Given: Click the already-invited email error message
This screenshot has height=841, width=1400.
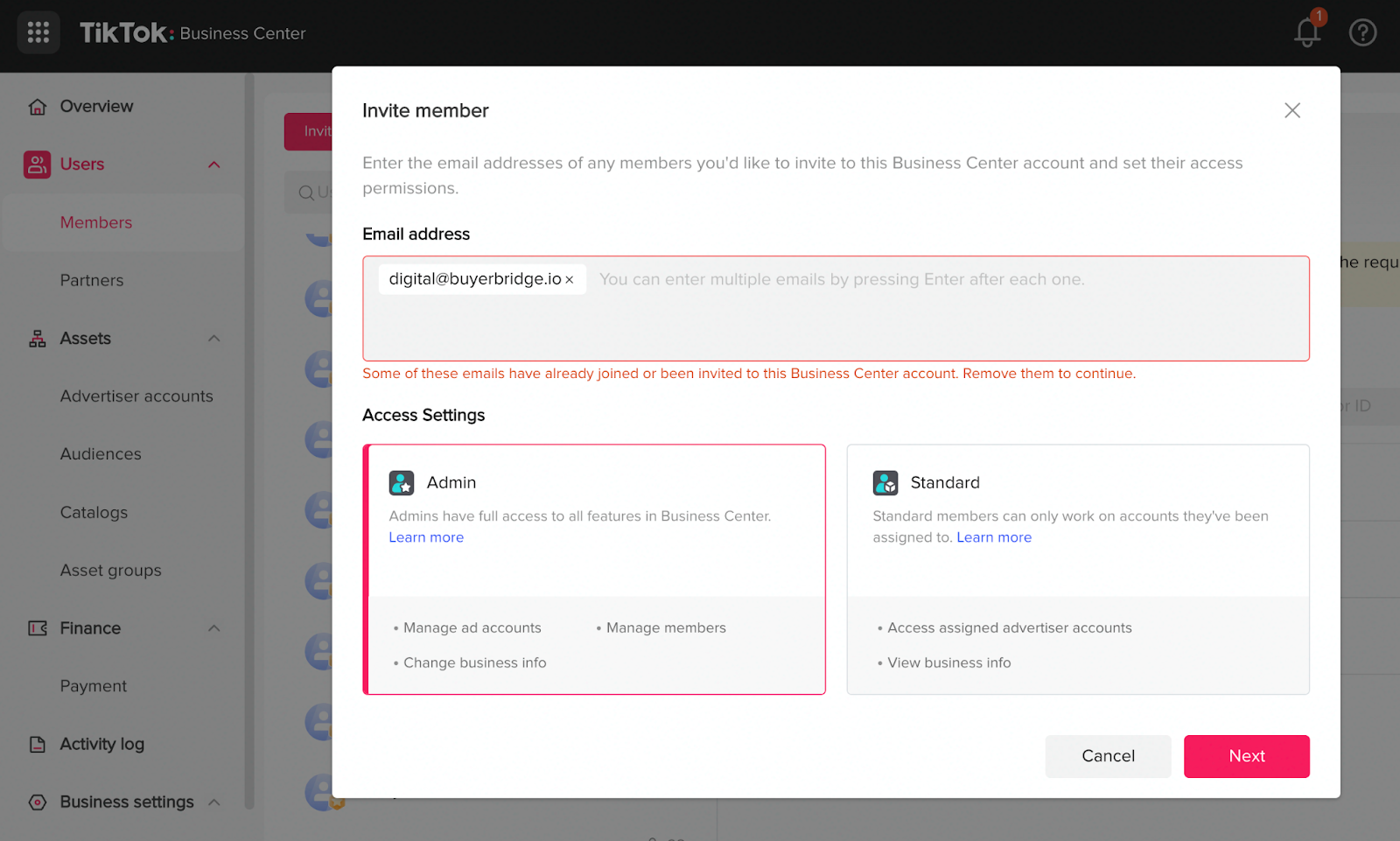Looking at the screenshot, I should pyautogui.click(x=749, y=374).
